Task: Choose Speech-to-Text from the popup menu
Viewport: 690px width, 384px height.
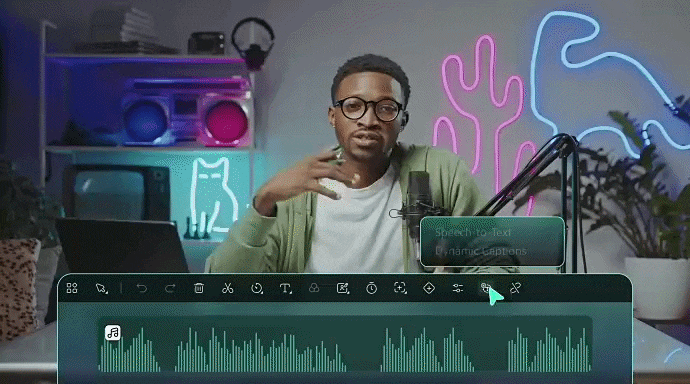Action: point(473,232)
